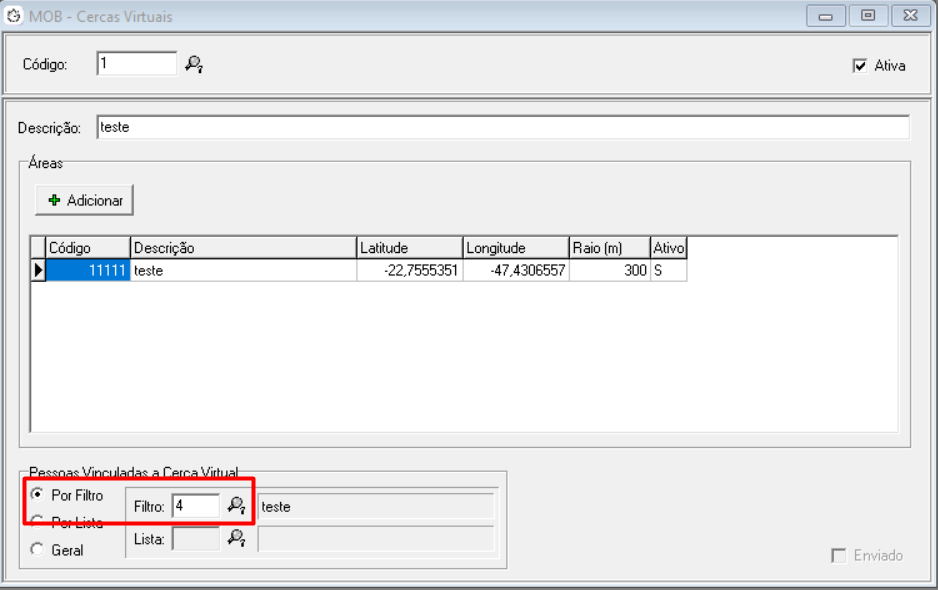Click the application icon in title bar
Image resolution: width=938 pixels, height=590 pixels.
point(14,15)
